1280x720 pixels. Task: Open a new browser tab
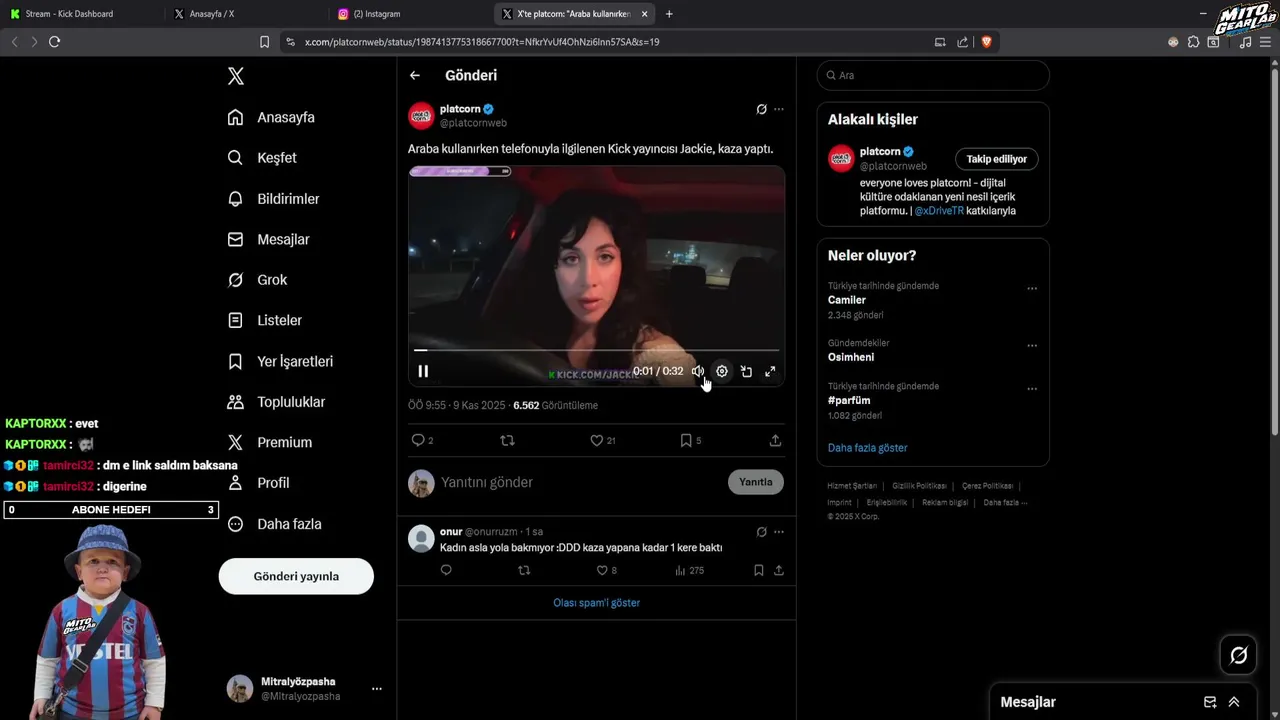click(669, 14)
